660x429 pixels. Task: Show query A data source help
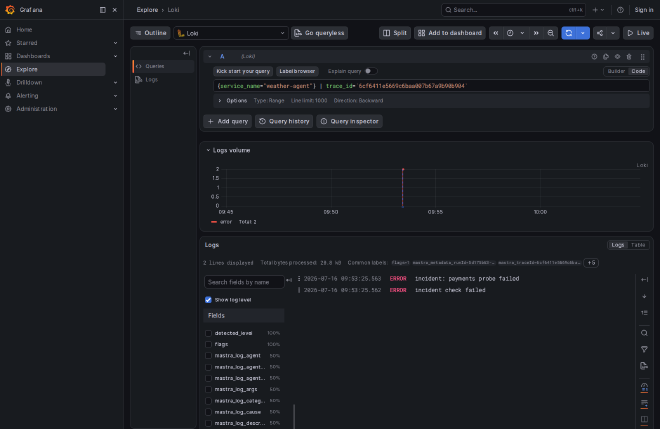pyautogui.click(x=594, y=56)
